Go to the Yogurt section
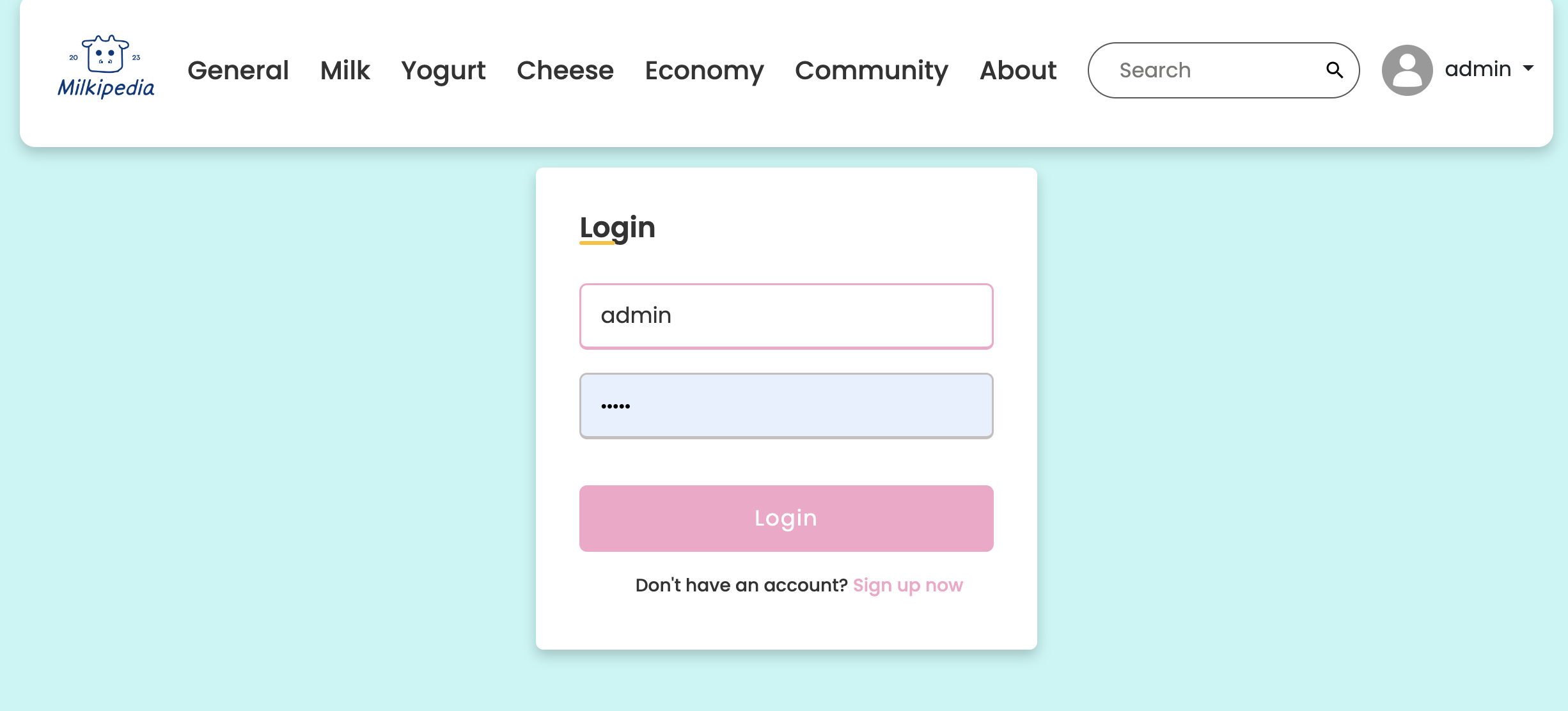1568x711 pixels. coord(443,71)
